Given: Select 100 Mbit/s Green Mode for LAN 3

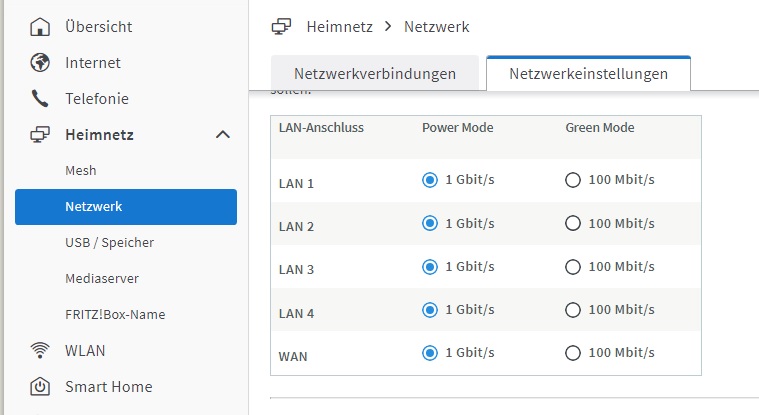Looking at the screenshot, I should pyautogui.click(x=573, y=267).
